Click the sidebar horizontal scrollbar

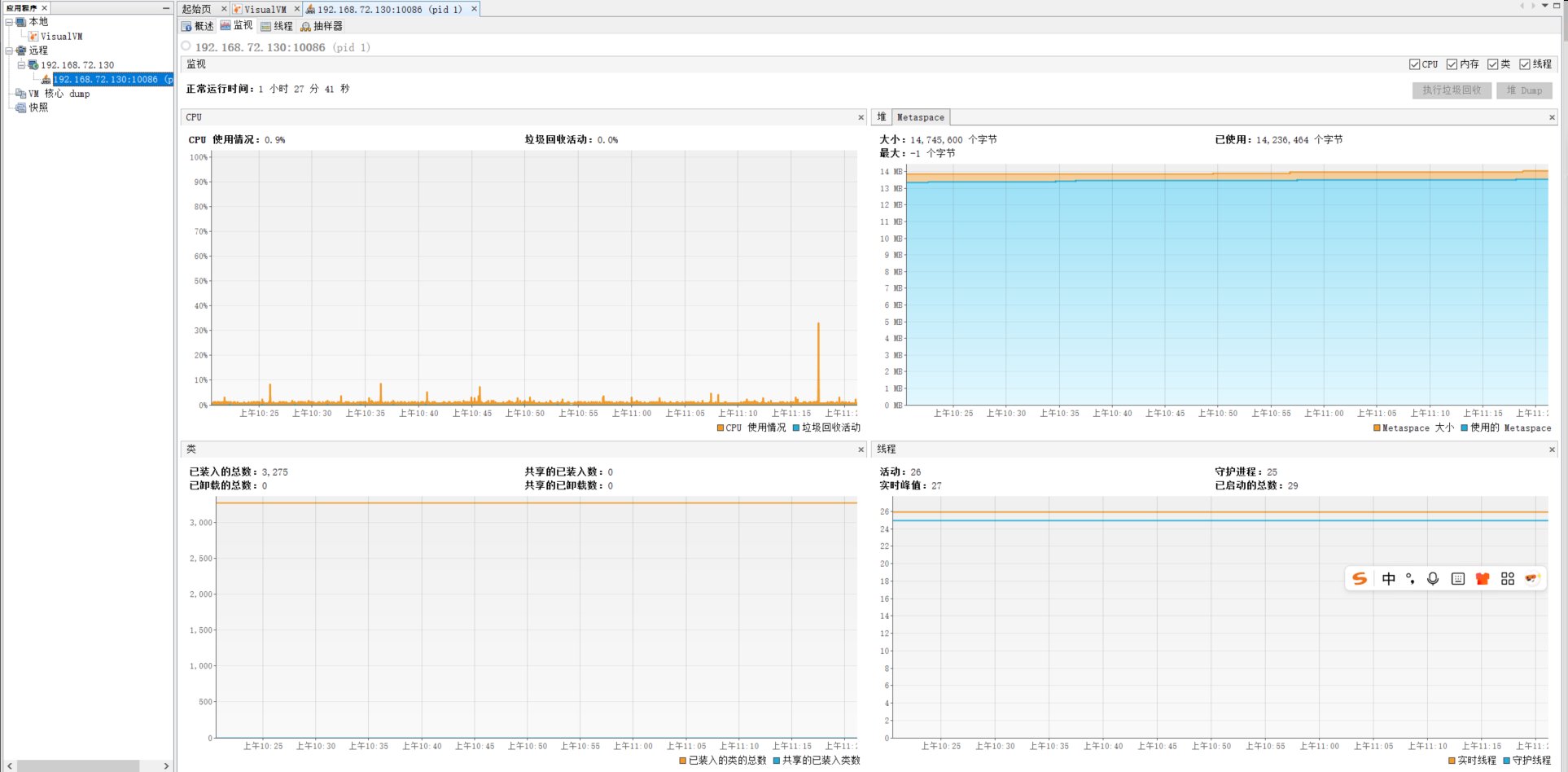(x=78, y=765)
